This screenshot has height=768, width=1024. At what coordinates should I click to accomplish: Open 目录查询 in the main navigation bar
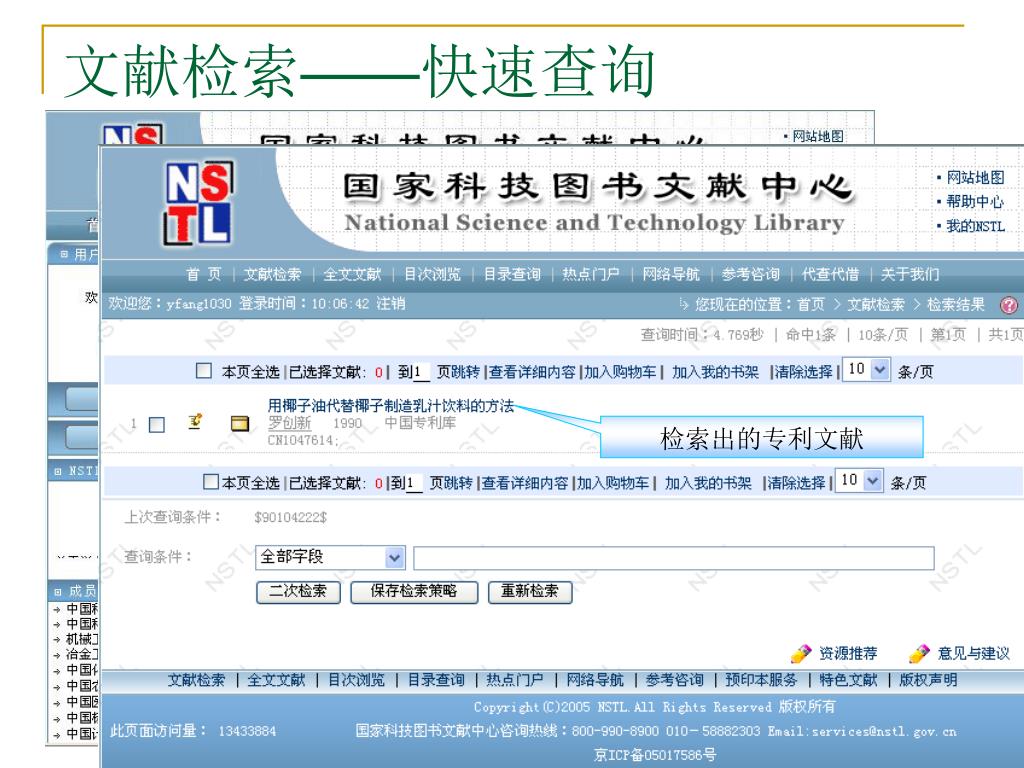pos(512,274)
